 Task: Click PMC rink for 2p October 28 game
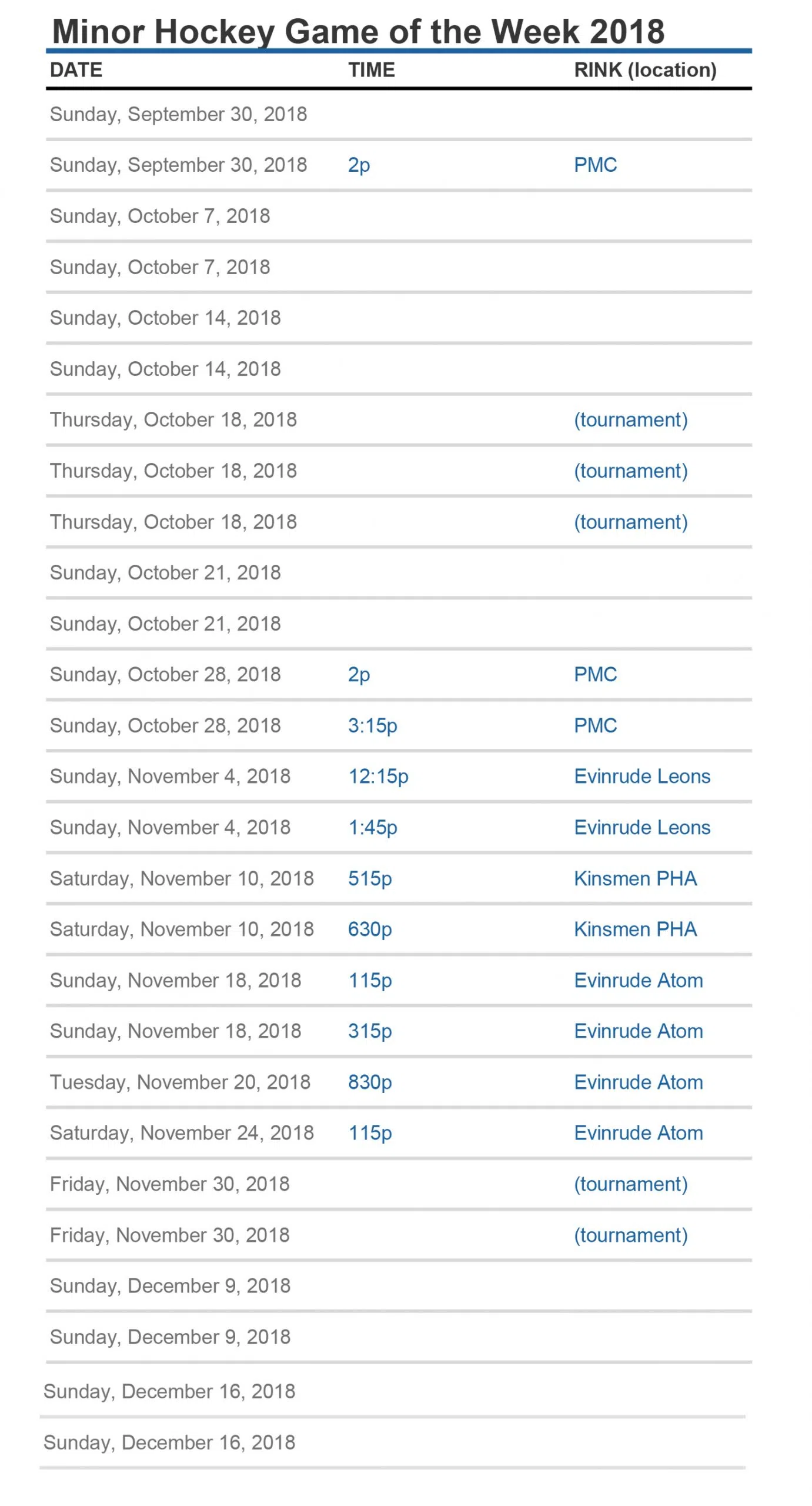pos(595,674)
